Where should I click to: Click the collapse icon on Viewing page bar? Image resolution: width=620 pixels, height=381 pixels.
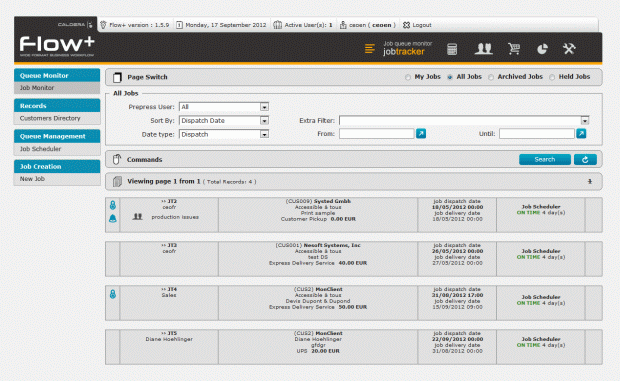(x=590, y=181)
